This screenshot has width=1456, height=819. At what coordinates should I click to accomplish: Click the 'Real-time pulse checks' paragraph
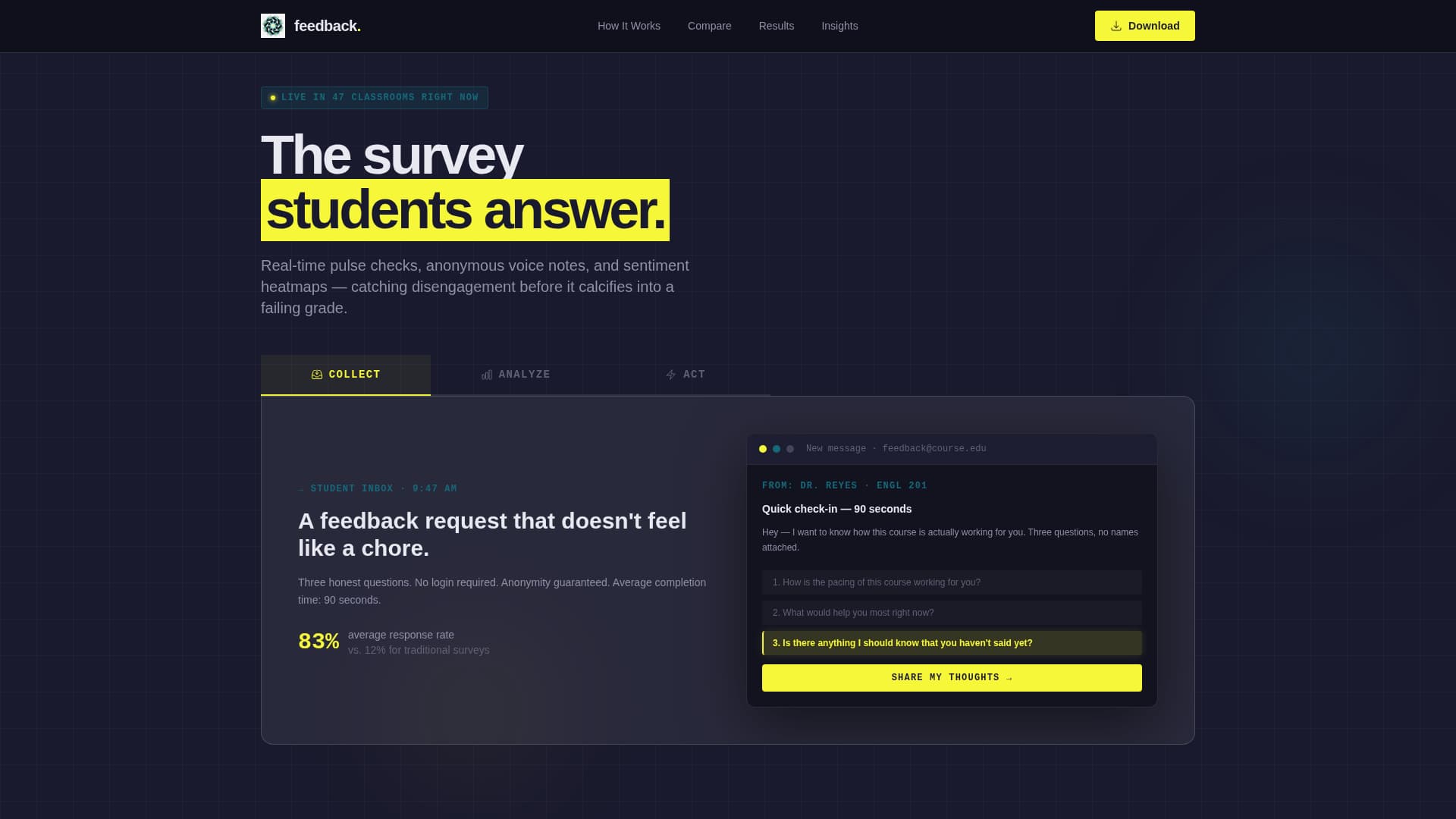click(475, 287)
